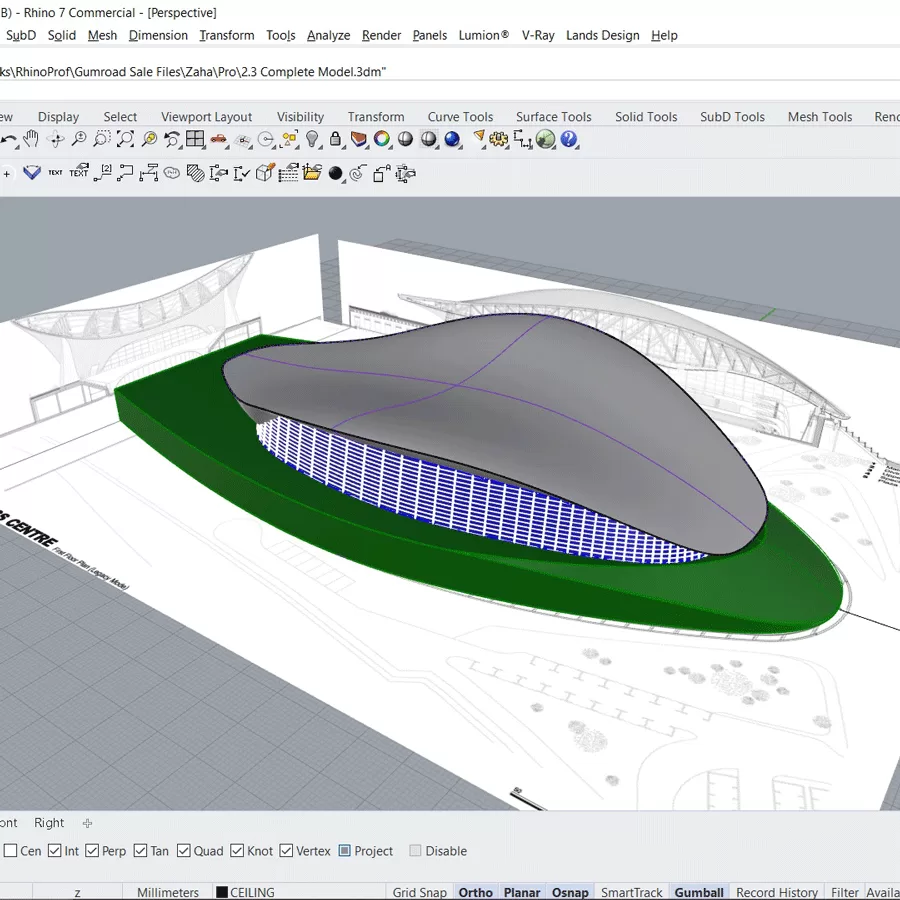Click the blue angle dimension icon
900x900 pixels.
[32, 173]
